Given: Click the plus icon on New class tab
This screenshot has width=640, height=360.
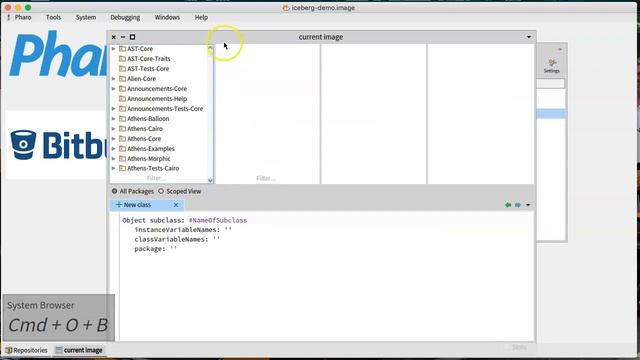Looking at the screenshot, I should 118,204.
